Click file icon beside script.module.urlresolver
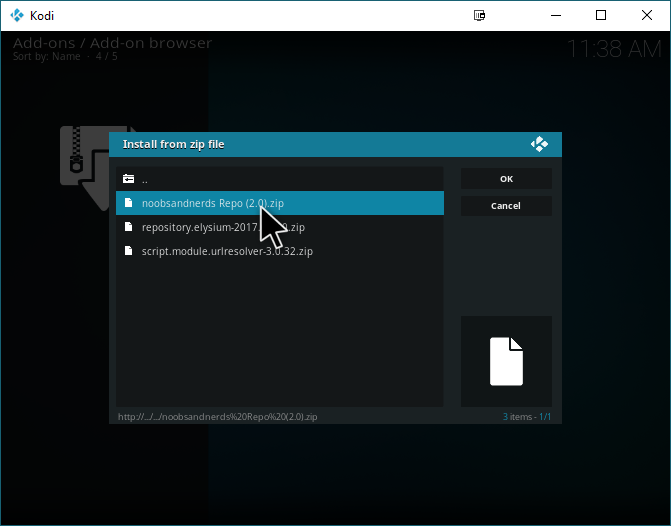 [x=128, y=251]
